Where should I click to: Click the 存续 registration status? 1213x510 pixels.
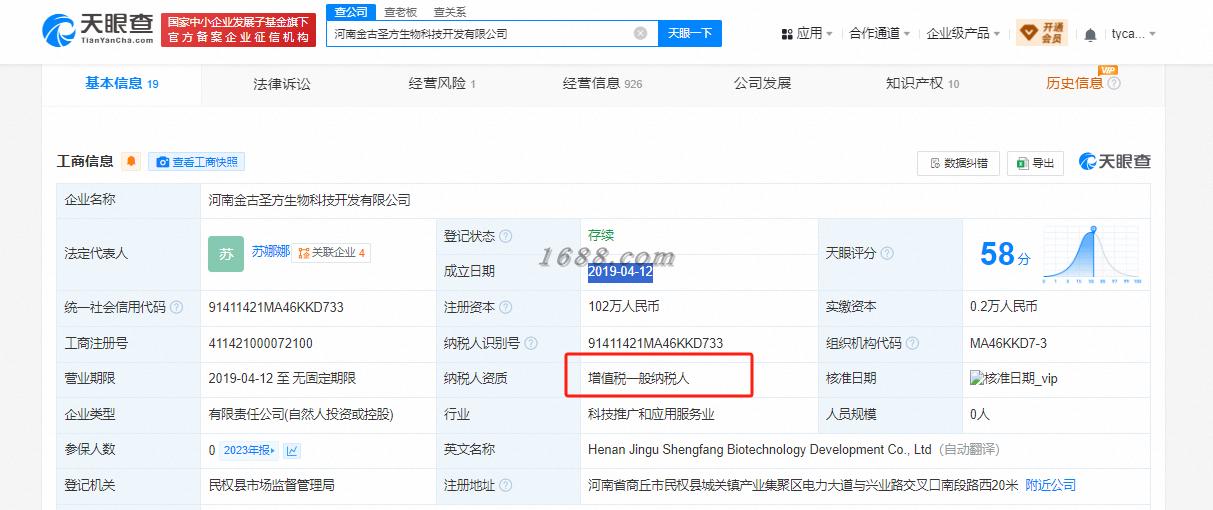(x=601, y=236)
